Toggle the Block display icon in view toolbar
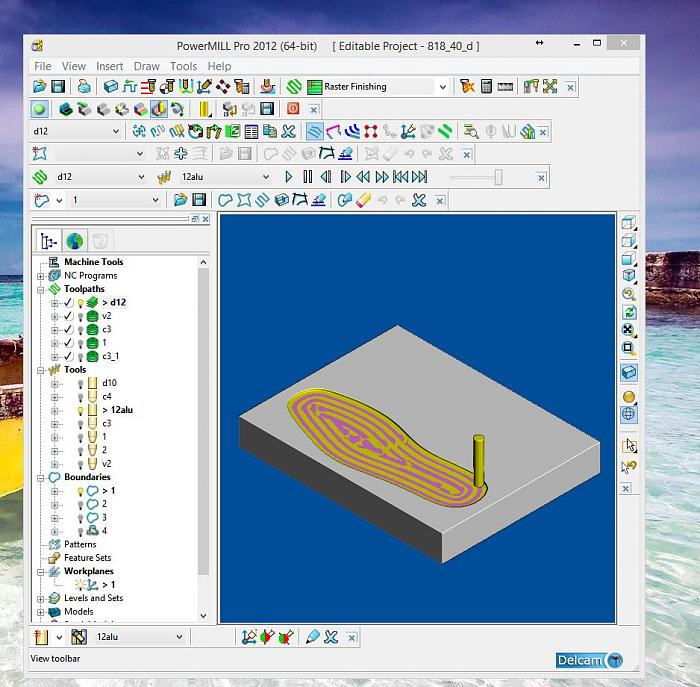Viewport: 700px width, 687px height. pos(629,372)
